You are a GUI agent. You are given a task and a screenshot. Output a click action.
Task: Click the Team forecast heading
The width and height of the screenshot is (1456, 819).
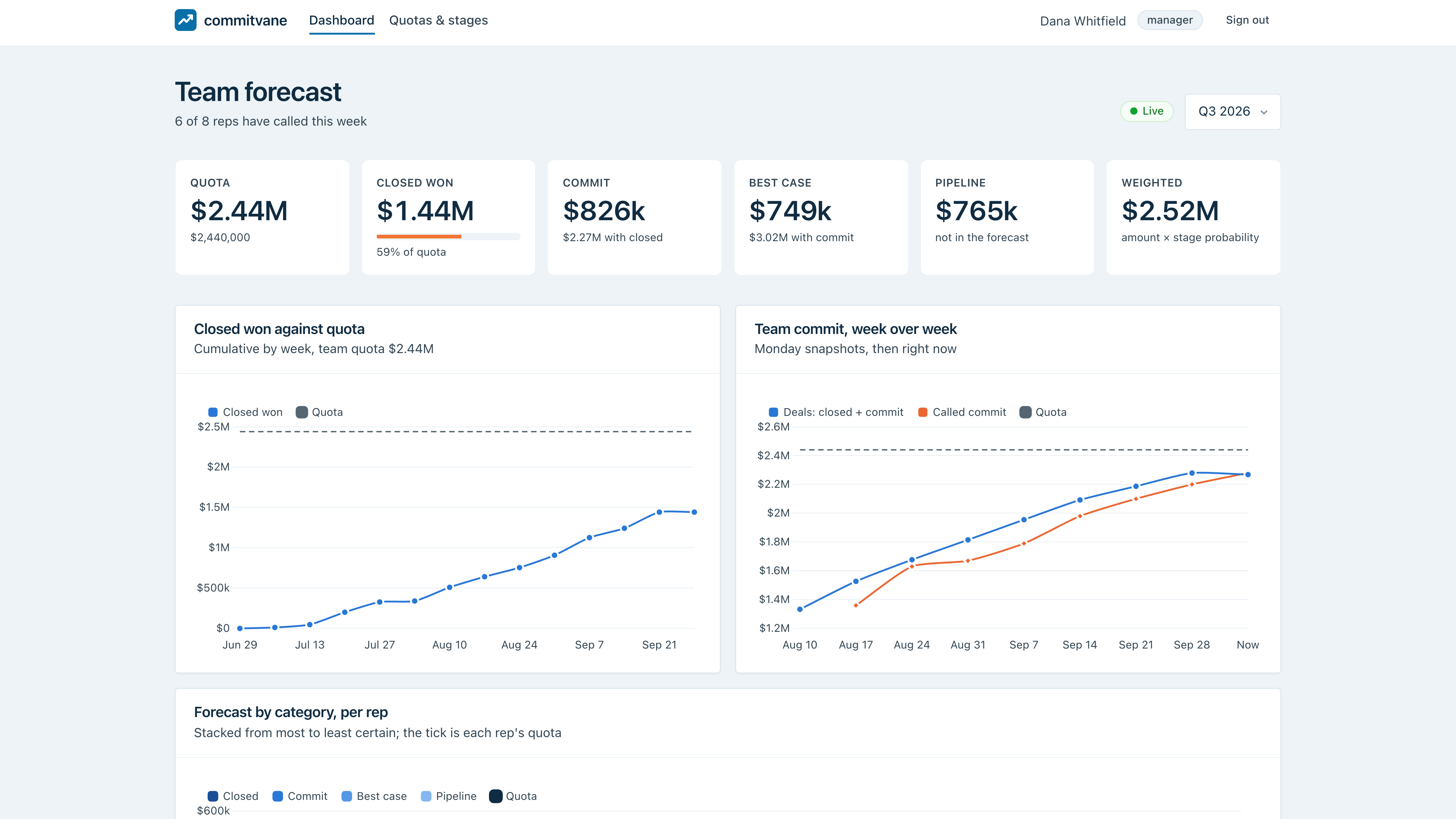(258, 92)
